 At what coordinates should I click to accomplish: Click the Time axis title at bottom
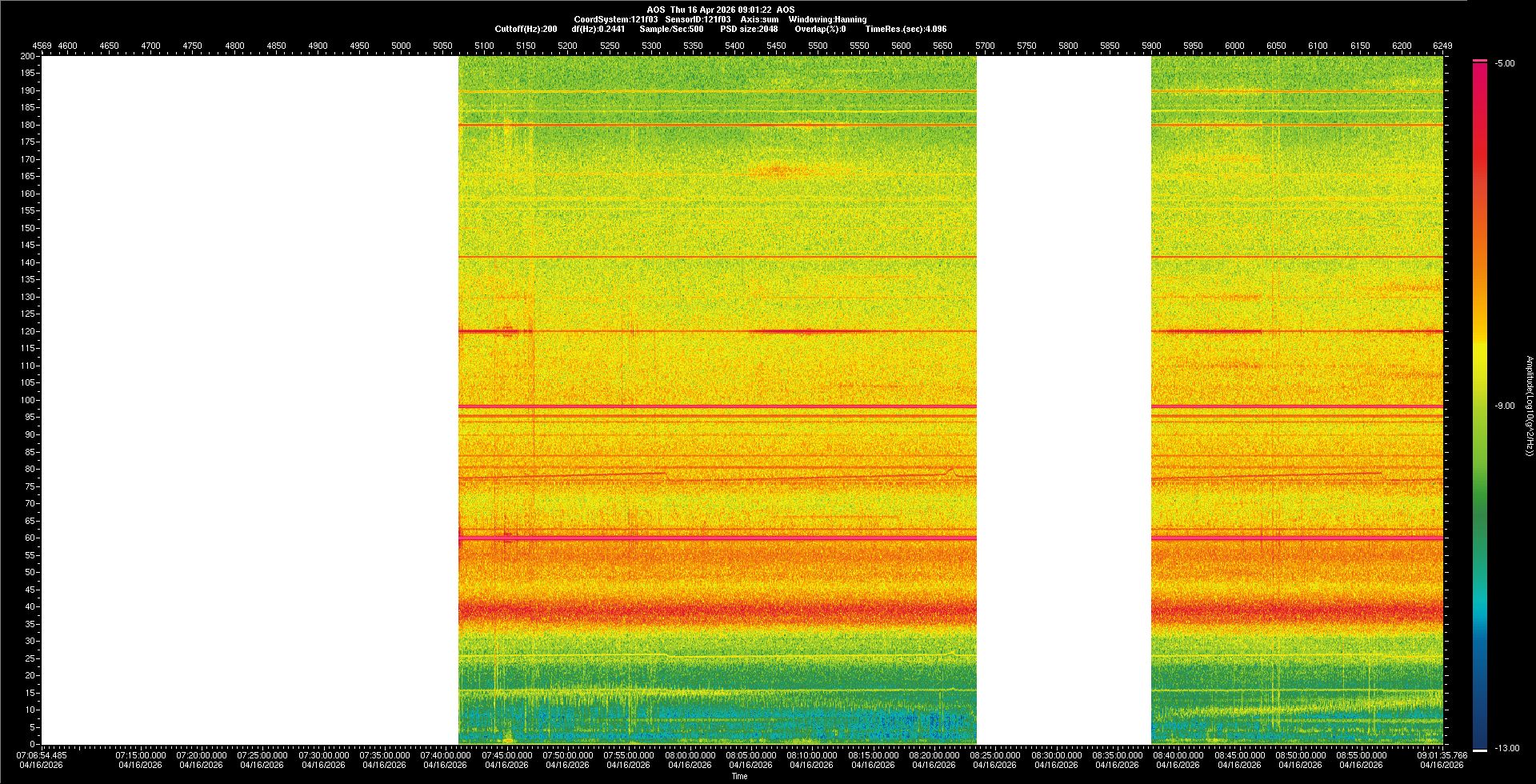click(x=739, y=776)
